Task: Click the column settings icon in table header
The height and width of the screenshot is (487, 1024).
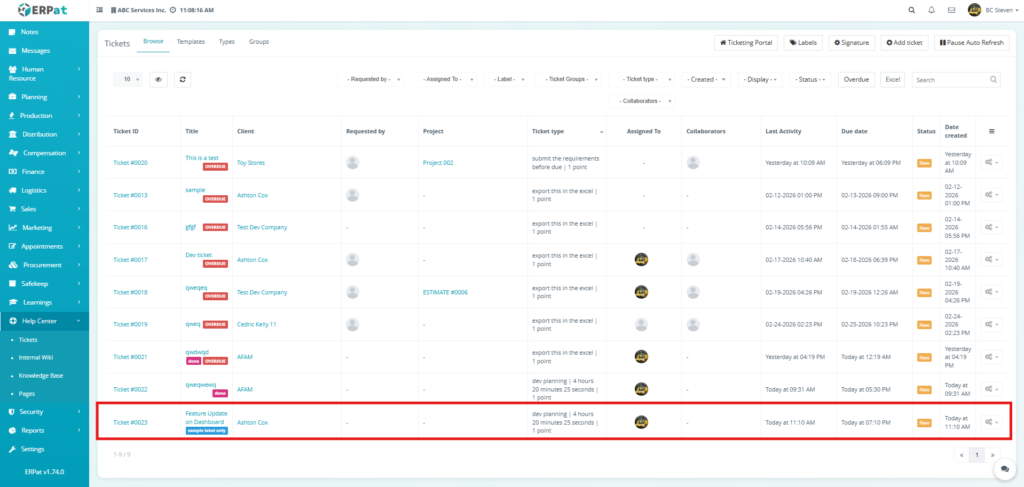Action: coord(991,131)
